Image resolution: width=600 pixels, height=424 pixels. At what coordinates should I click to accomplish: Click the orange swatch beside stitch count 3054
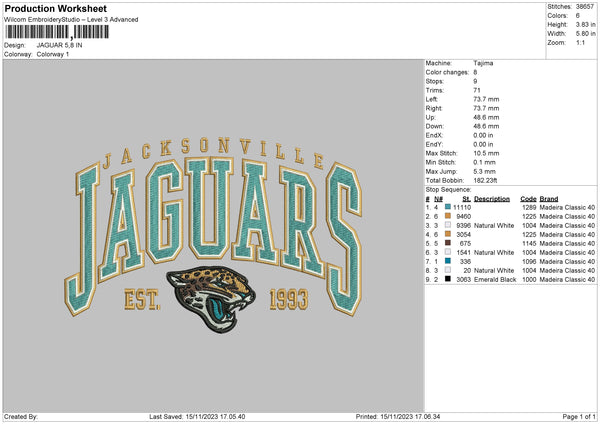coord(448,234)
